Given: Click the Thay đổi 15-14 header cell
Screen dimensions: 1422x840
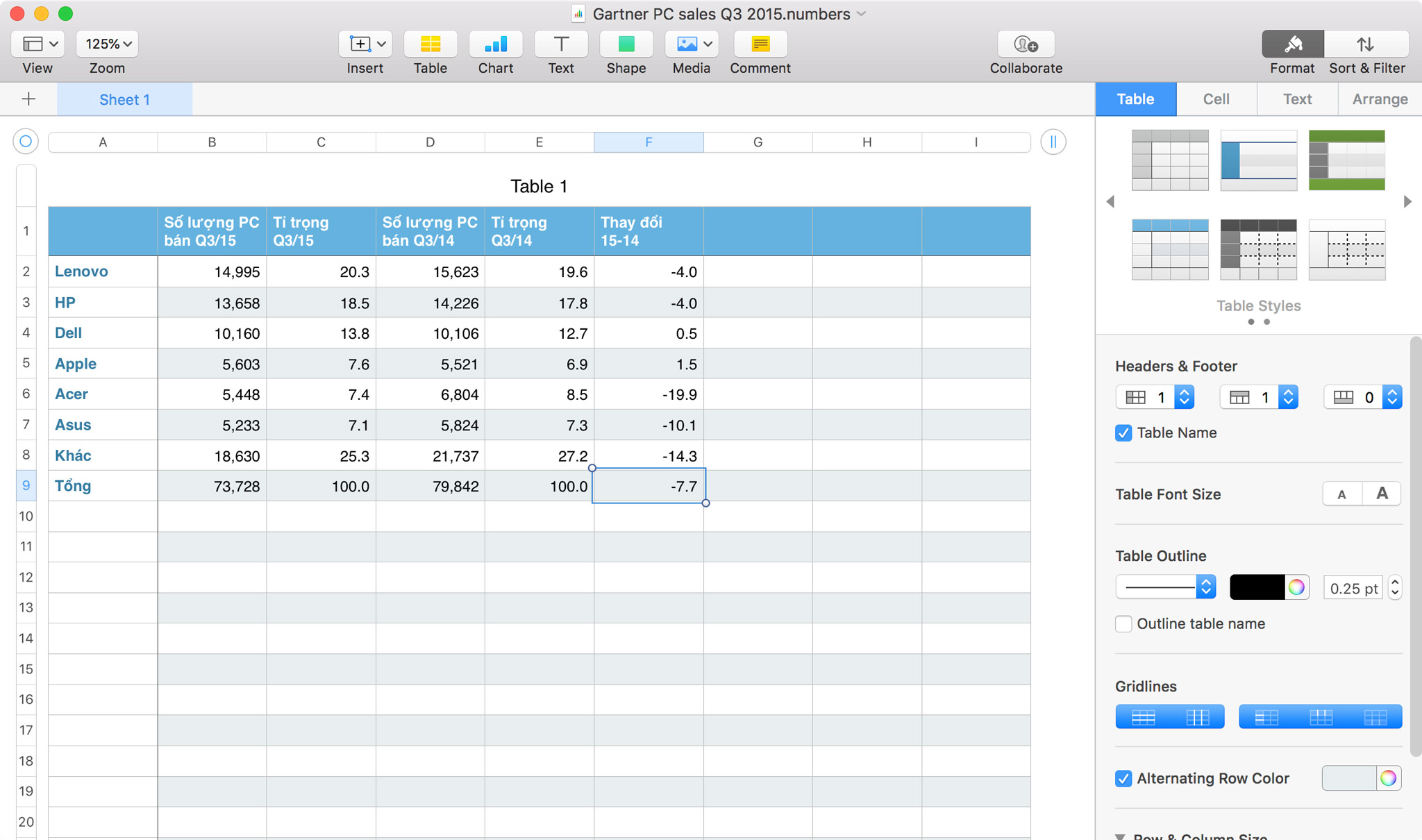Looking at the screenshot, I should (649, 231).
